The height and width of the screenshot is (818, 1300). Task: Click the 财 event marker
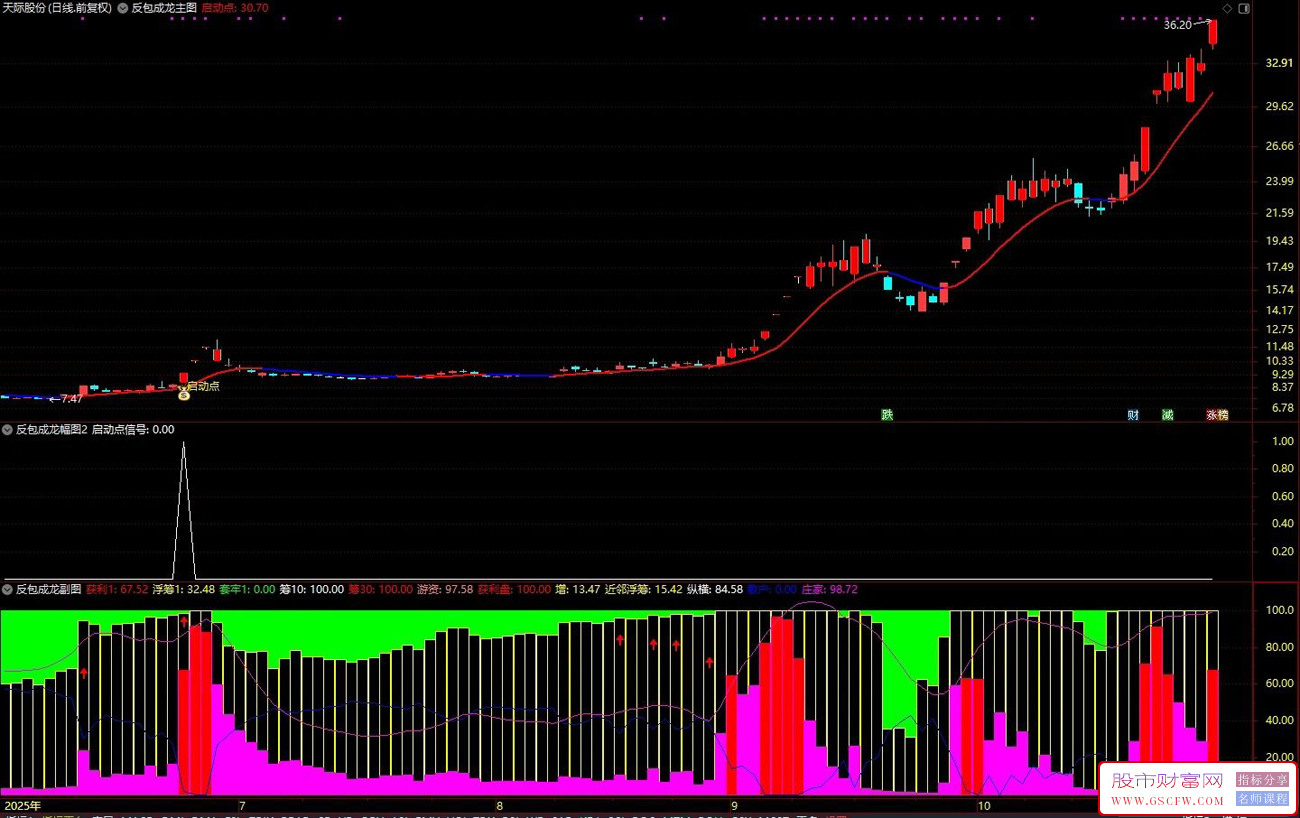click(x=1133, y=415)
